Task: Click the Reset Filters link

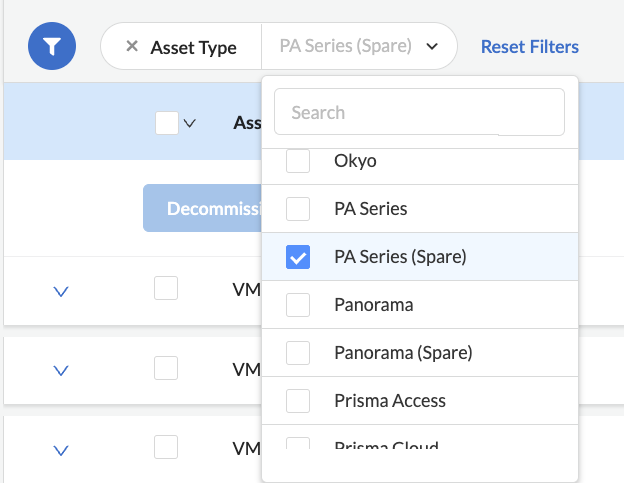Action: pos(529,46)
